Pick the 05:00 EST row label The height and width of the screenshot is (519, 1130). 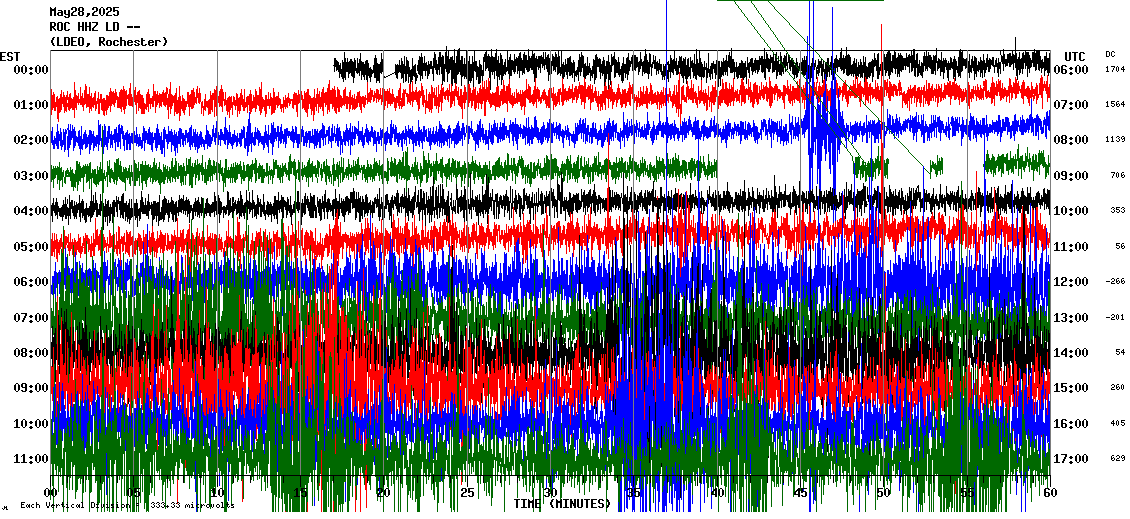pos(31,247)
